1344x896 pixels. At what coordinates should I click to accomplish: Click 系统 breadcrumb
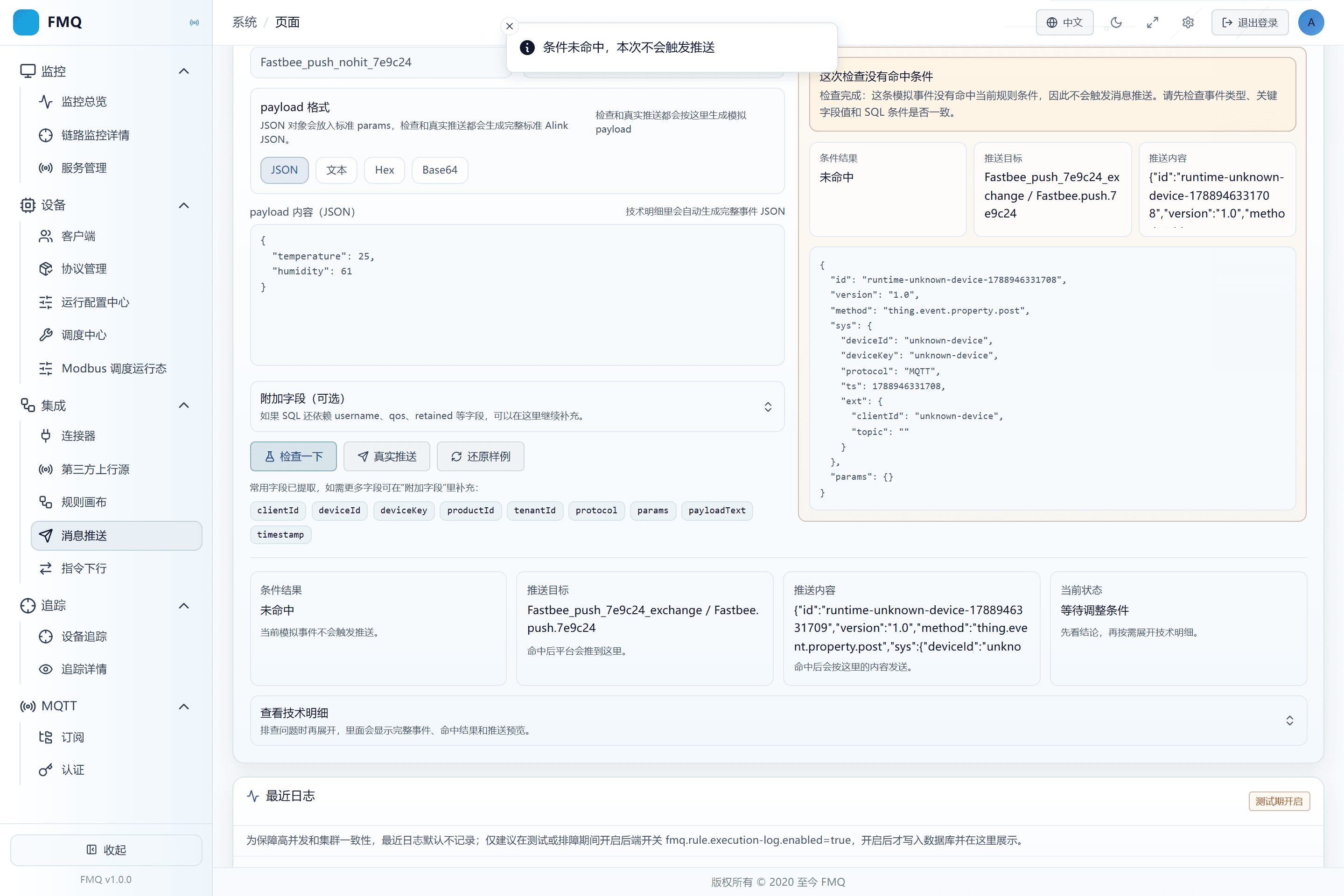click(x=245, y=22)
